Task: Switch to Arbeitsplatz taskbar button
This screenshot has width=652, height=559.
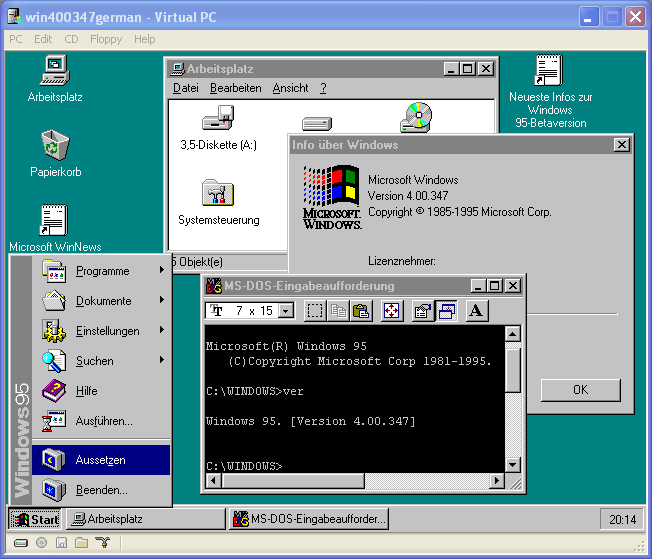Action: point(146,519)
